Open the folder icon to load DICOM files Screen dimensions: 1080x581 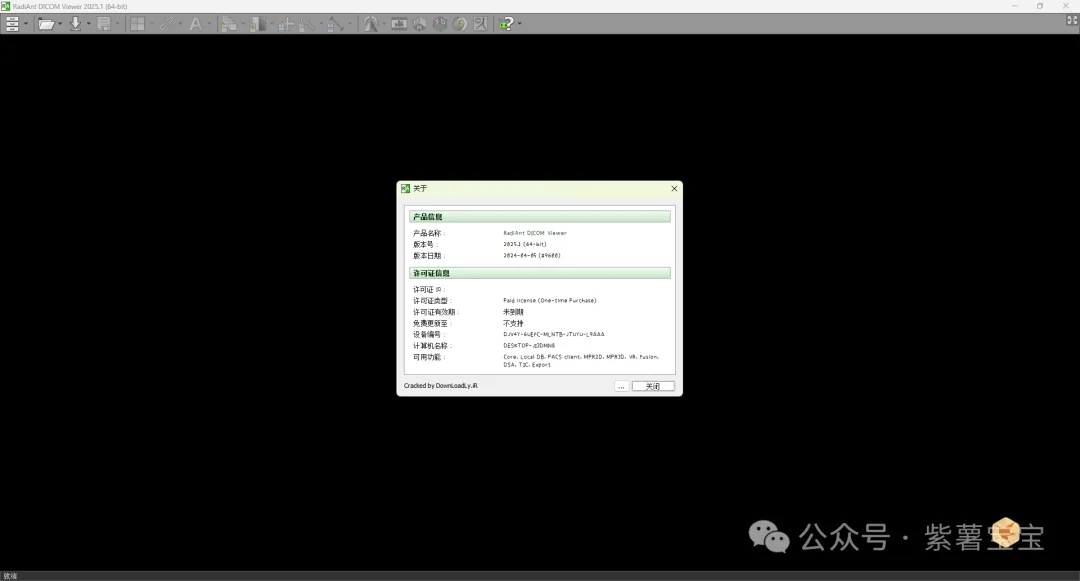[x=45, y=23]
